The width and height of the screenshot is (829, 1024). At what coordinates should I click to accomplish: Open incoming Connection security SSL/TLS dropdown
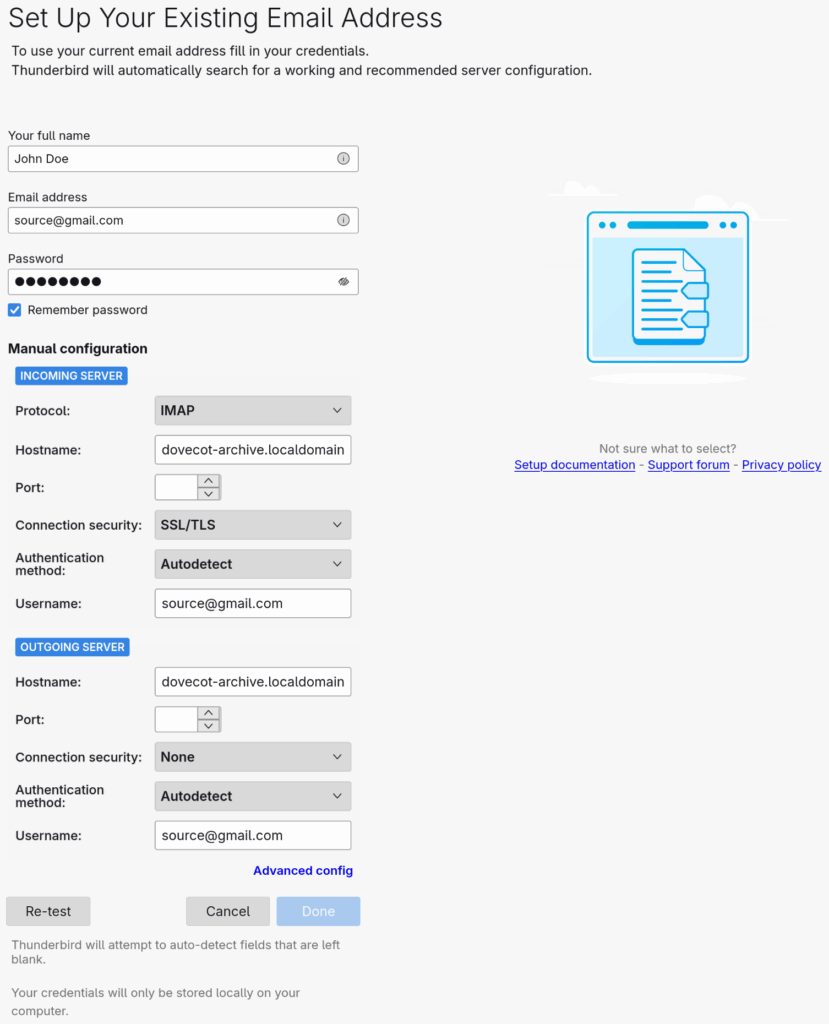pyautogui.click(x=252, y=525)
